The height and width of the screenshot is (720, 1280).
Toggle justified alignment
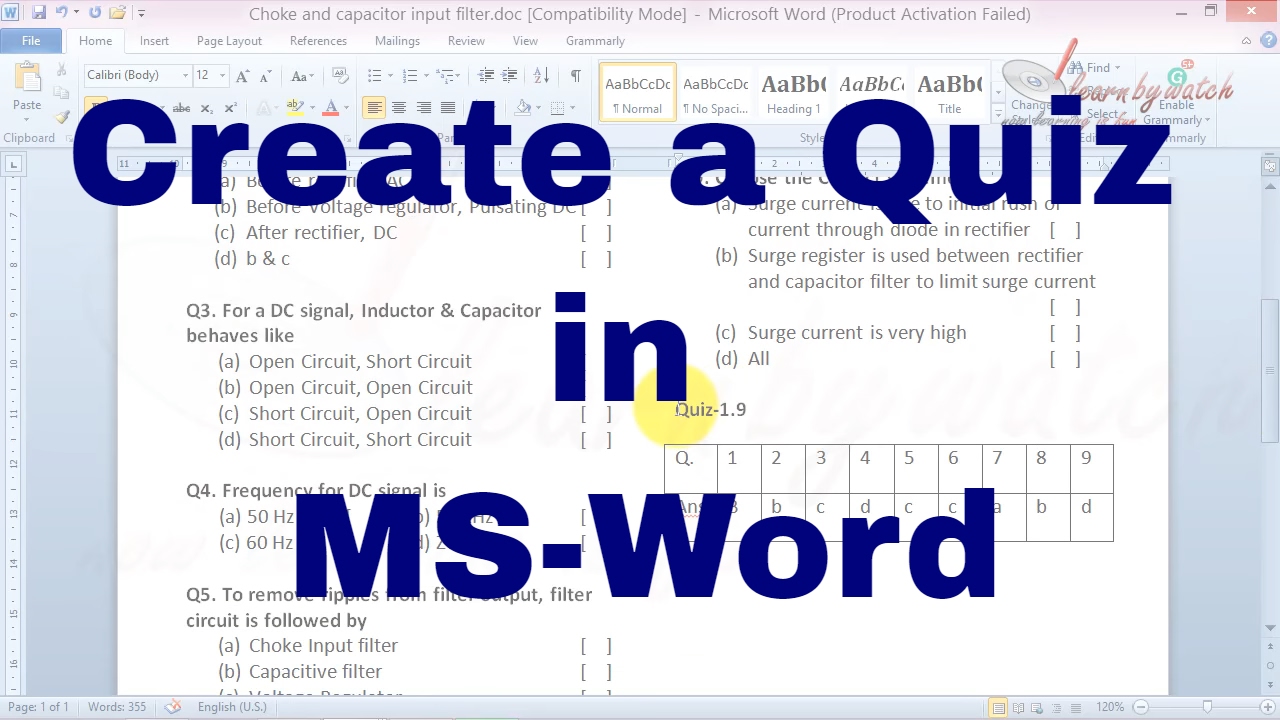click(x=448, y=108)
